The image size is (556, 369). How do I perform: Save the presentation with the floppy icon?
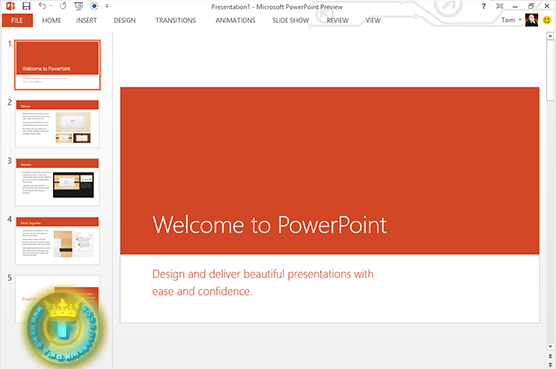27,6
